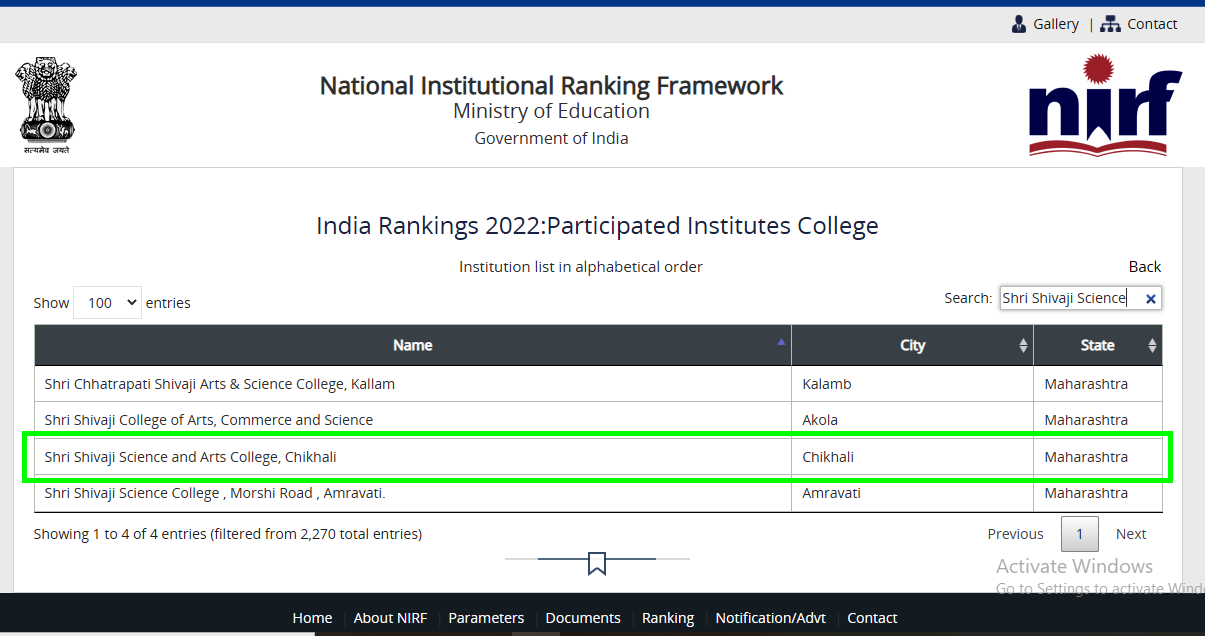Clear the search field with the X icon

point(1150,299)
